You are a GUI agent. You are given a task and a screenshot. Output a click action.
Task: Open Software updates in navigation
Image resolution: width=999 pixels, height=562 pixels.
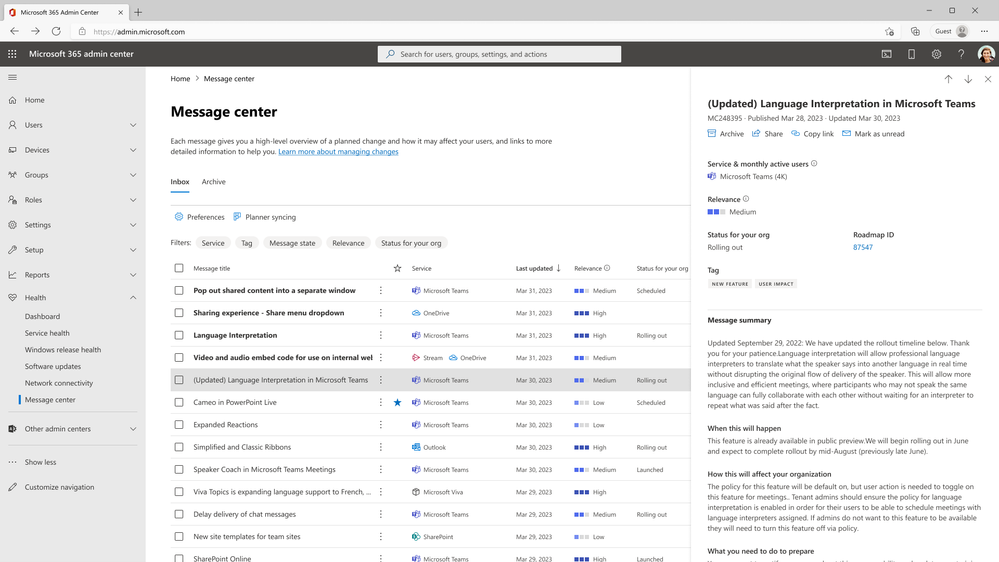tap(53, 366)
